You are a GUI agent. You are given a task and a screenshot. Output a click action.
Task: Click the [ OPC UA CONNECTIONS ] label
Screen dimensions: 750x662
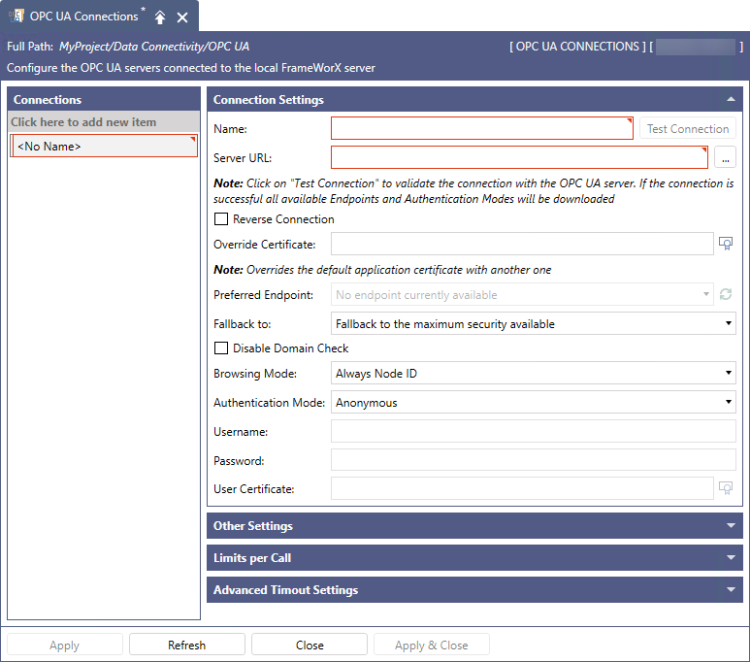click(577, 46)
